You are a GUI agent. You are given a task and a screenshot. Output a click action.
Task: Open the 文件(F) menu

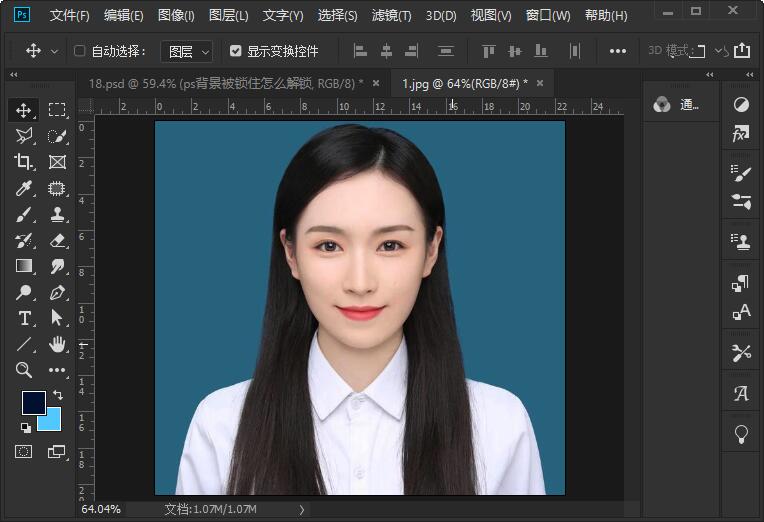pos(70,16)
